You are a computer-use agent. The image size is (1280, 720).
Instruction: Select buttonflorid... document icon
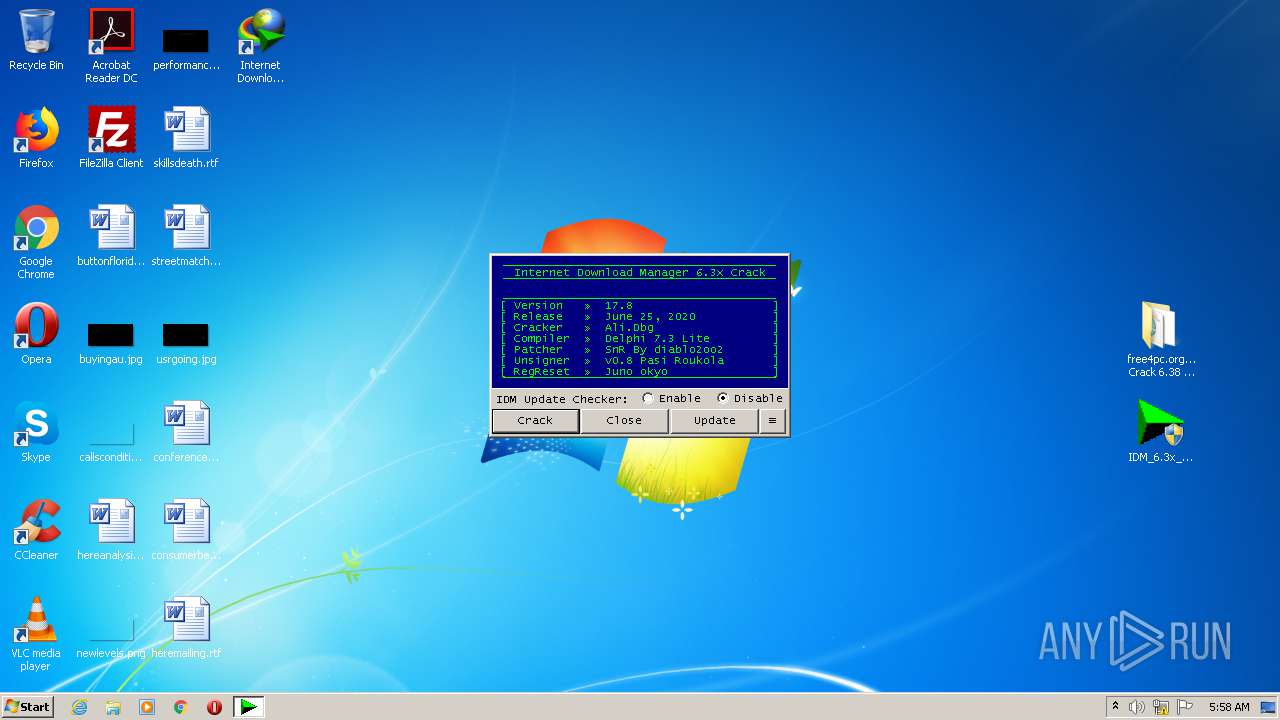[111, 237]
